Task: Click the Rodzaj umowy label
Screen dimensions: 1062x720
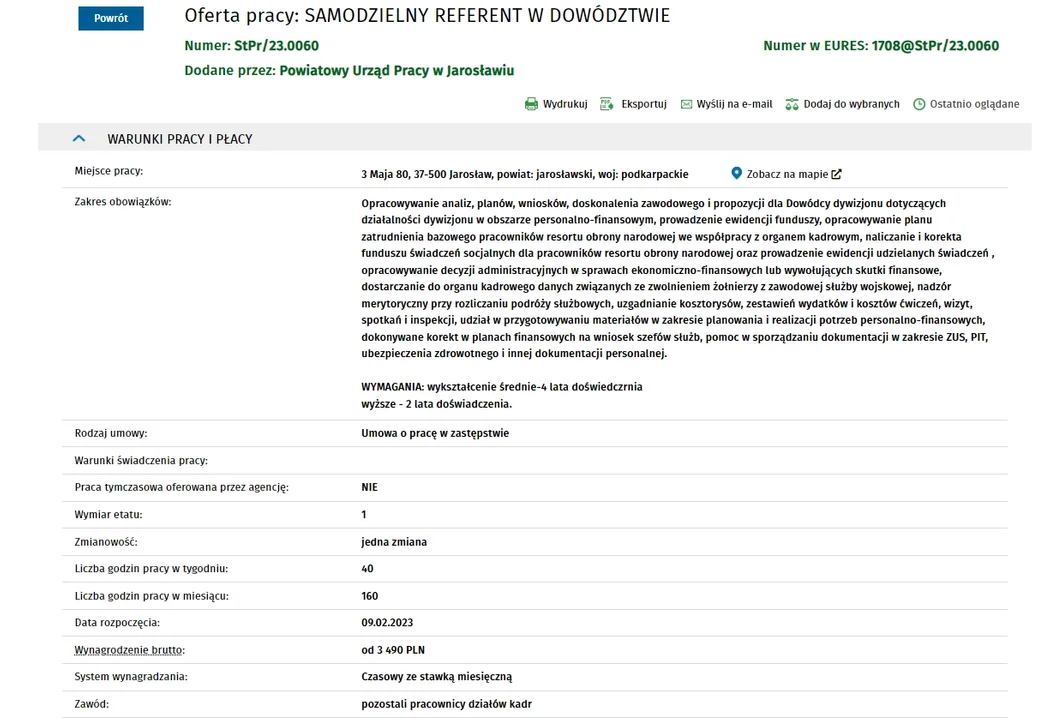Action: click(110, 433)
